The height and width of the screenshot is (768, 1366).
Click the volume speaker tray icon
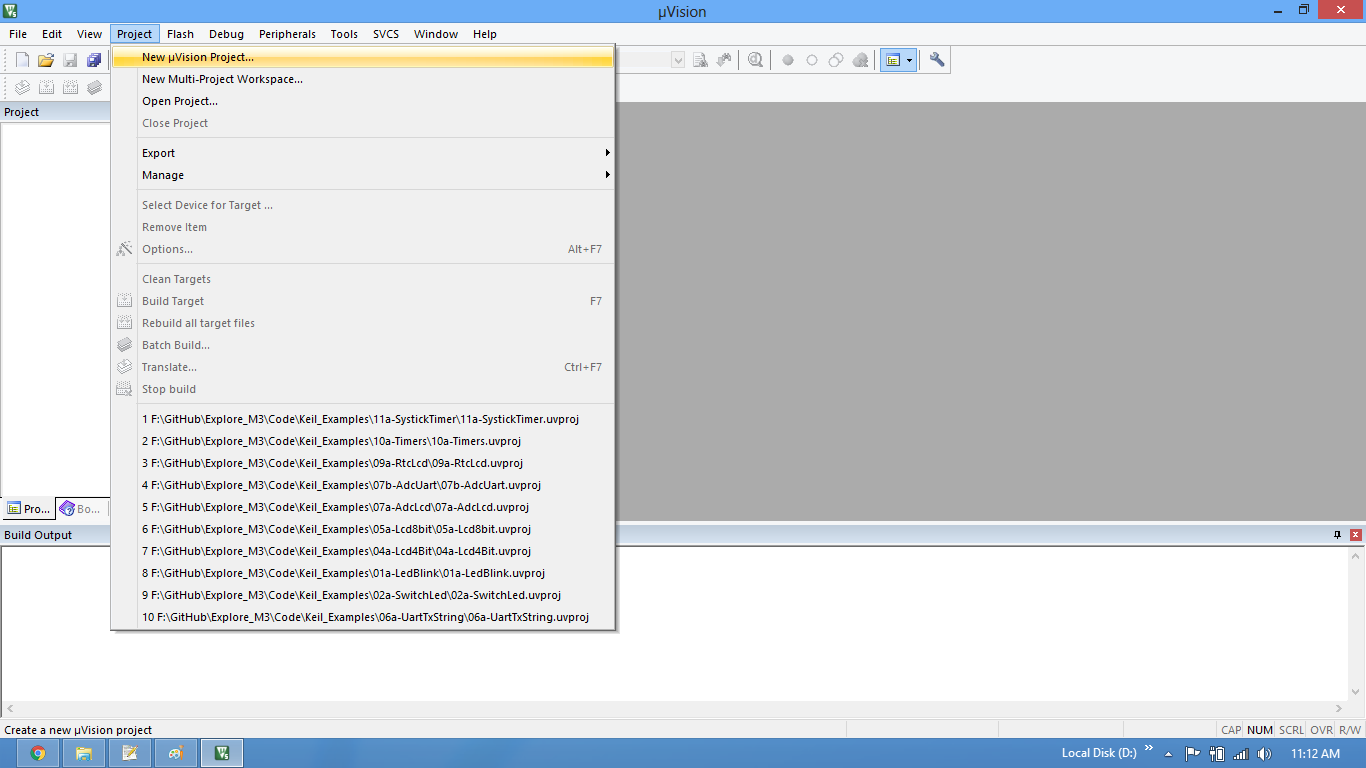(1264, 754)
